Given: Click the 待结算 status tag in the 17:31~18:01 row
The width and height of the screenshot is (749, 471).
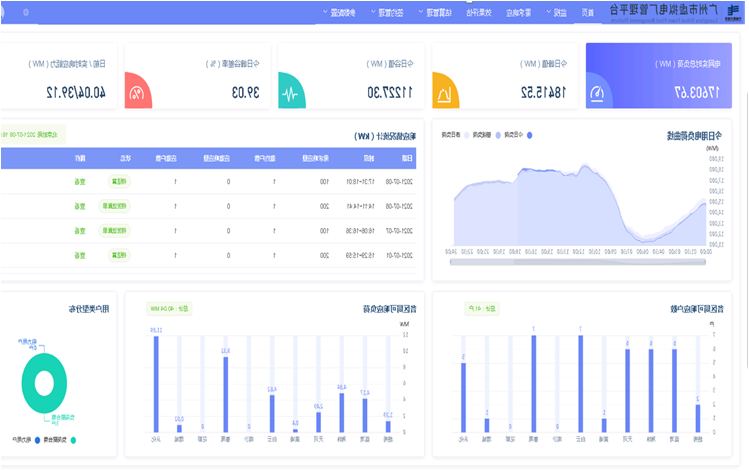Looking at the screenshot, I should pyautogui.click(x=119, y=182).
